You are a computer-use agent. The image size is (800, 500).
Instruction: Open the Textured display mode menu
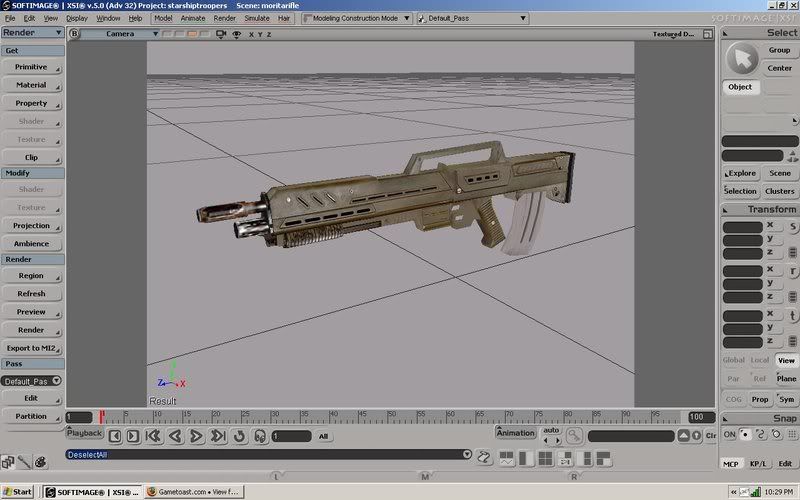click(673, 34)
